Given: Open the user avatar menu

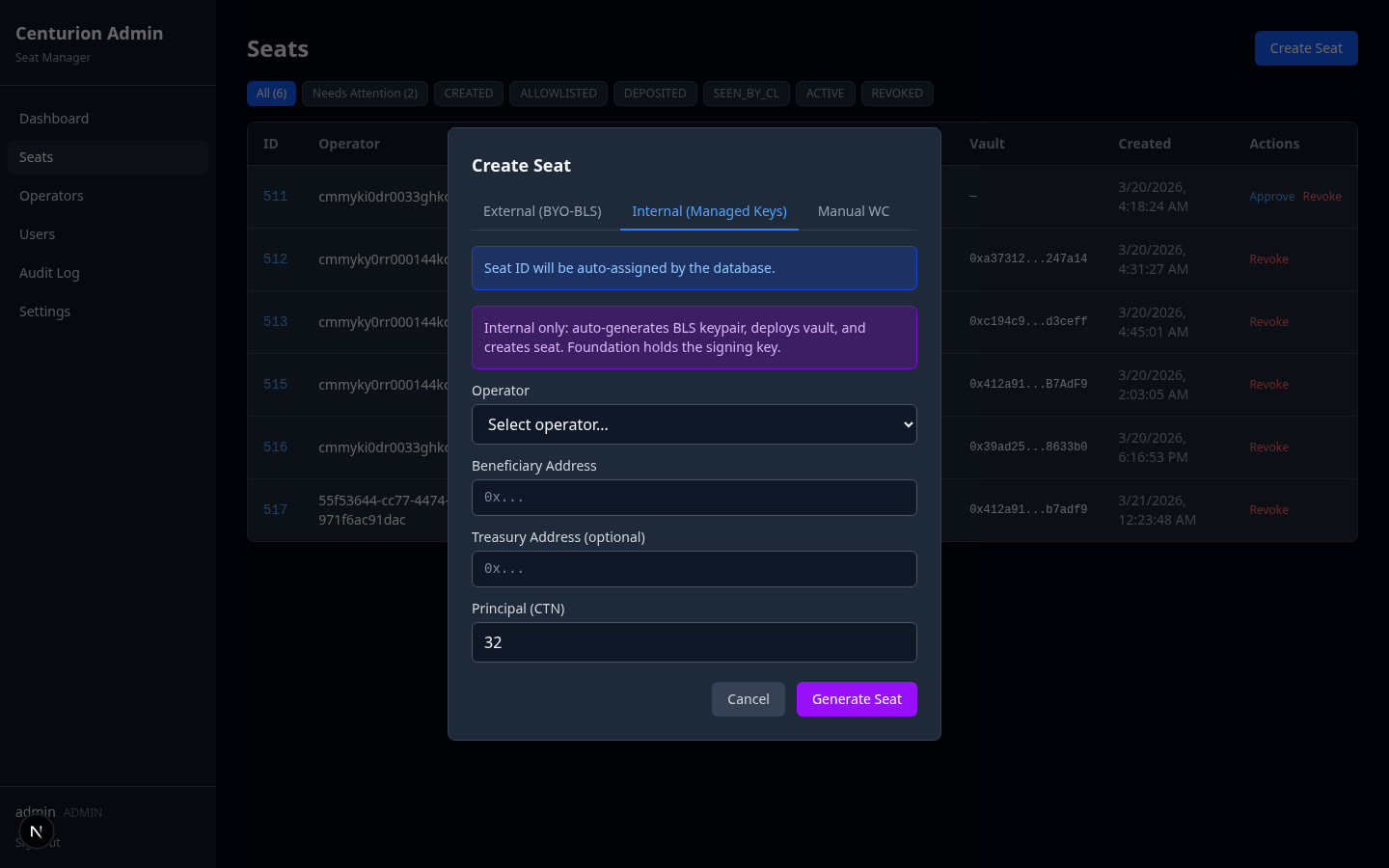Looking at the screenshot, I should click(36, 830).
